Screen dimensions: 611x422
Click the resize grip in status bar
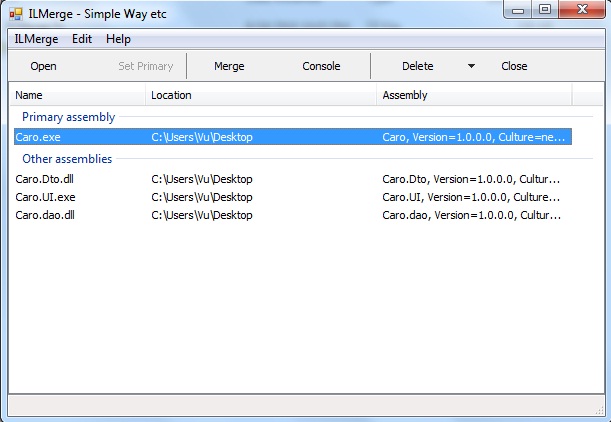[x=599, y=410]
